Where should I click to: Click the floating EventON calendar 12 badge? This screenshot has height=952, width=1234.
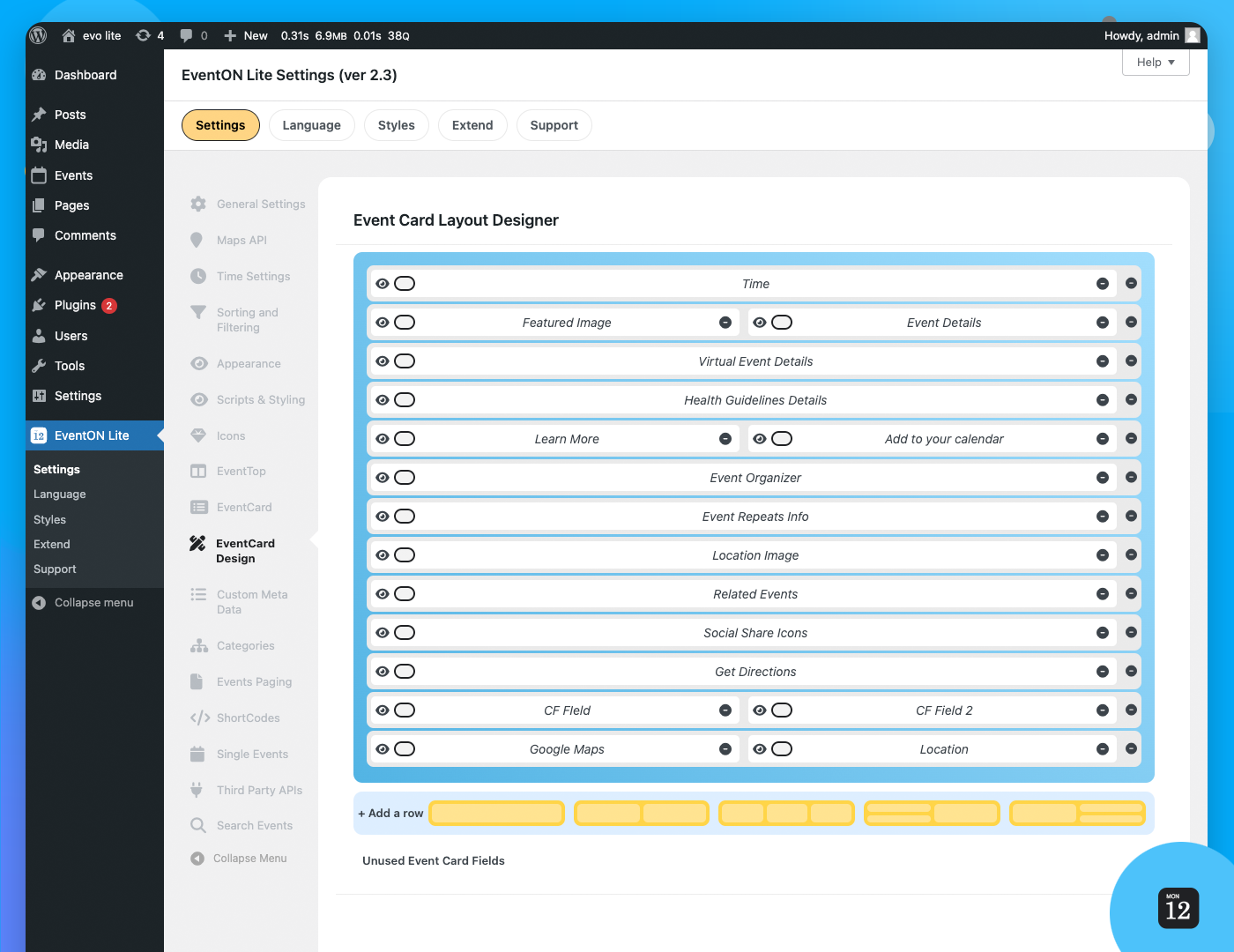[1178, 908]
